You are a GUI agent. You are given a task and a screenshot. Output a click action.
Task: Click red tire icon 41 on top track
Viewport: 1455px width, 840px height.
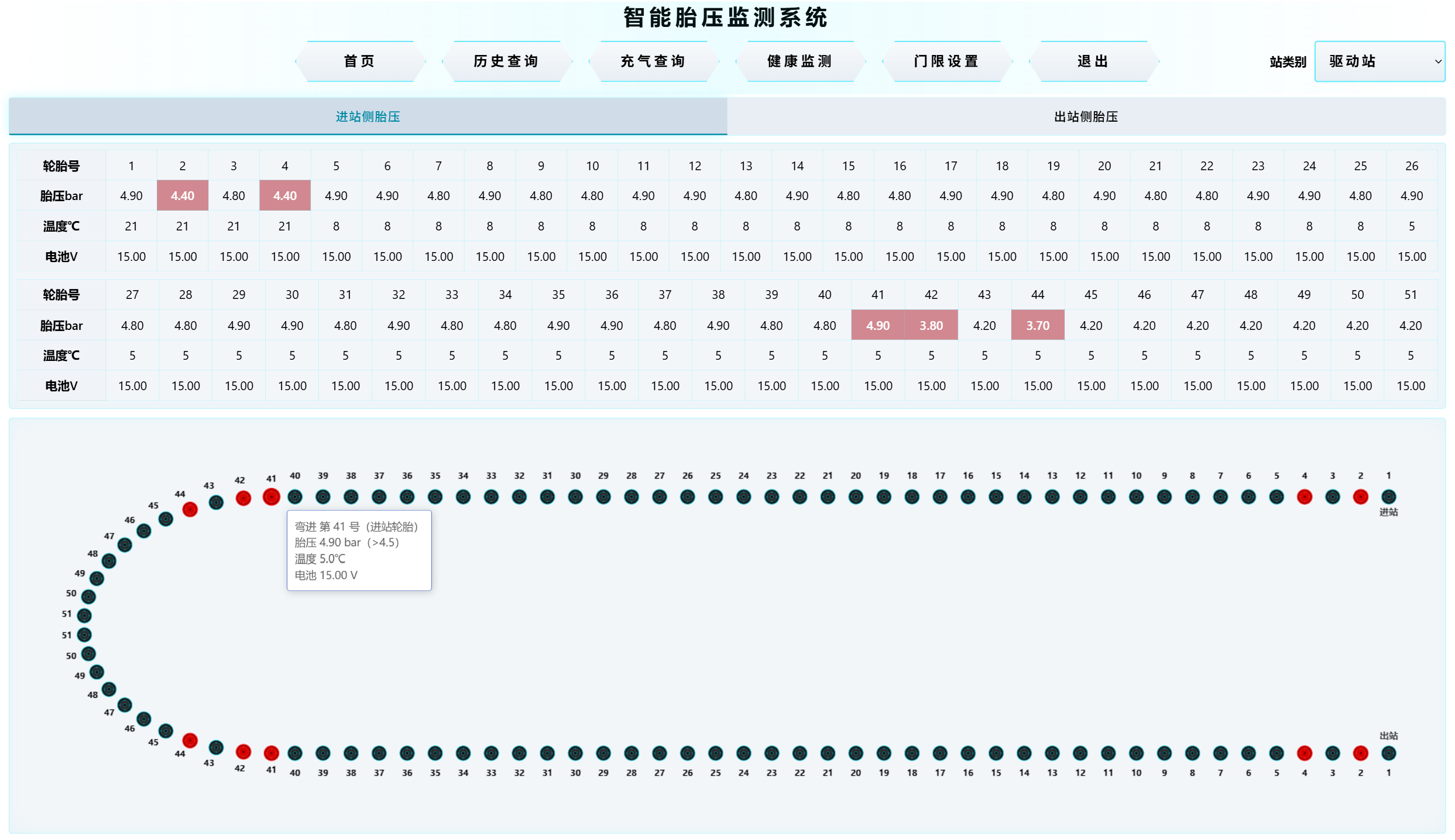(271, 497)
